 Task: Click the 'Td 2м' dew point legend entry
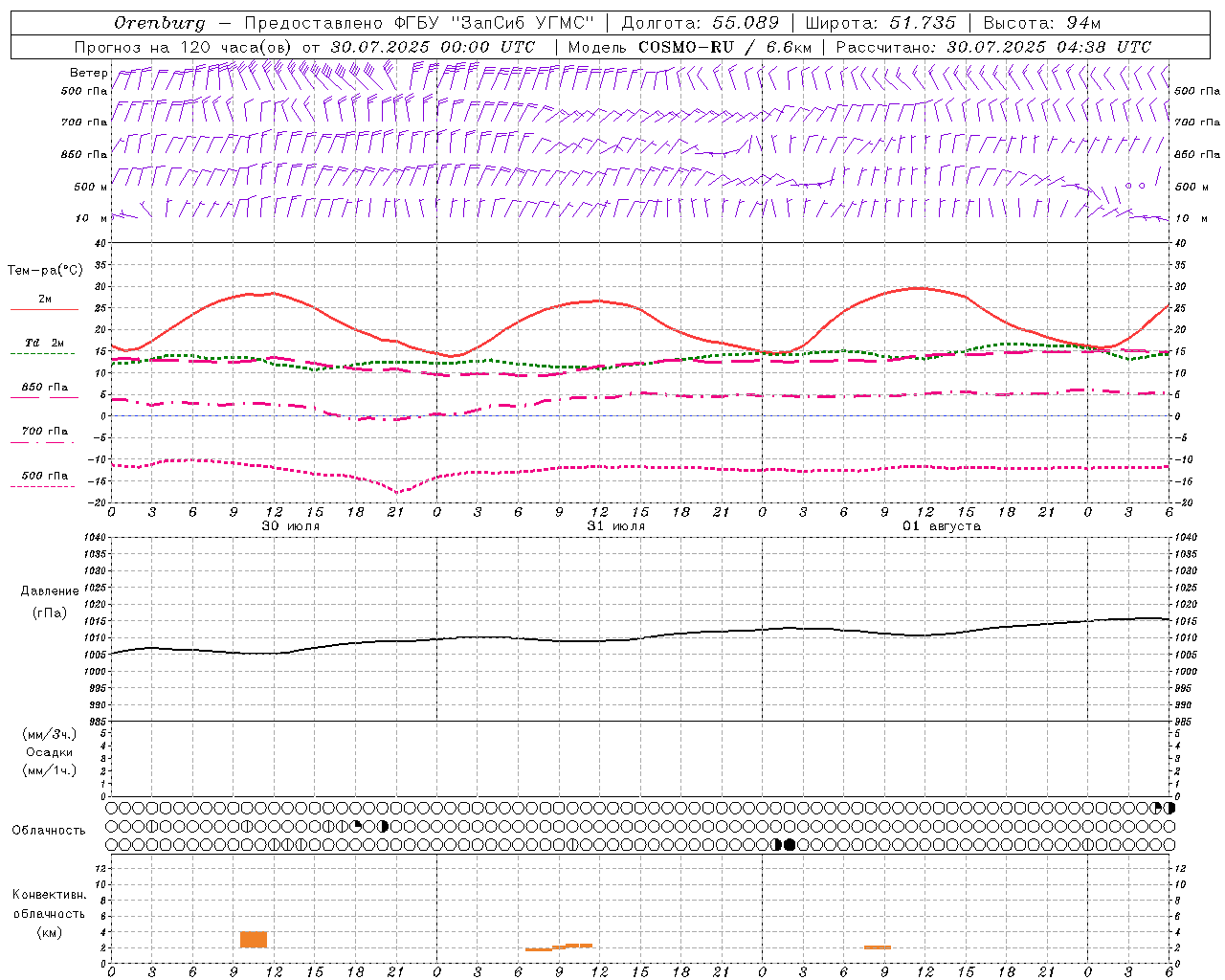tap(45, 343)
